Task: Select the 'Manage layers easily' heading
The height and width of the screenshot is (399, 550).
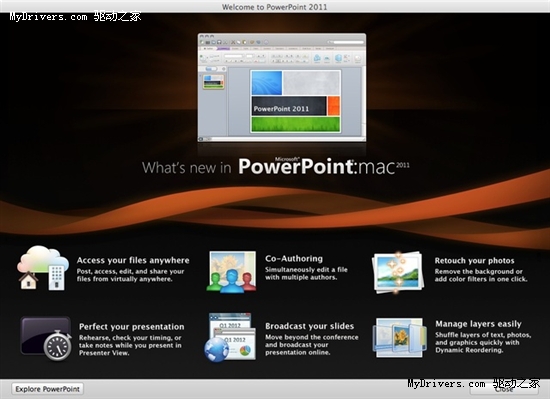Action: coord(478,324)
